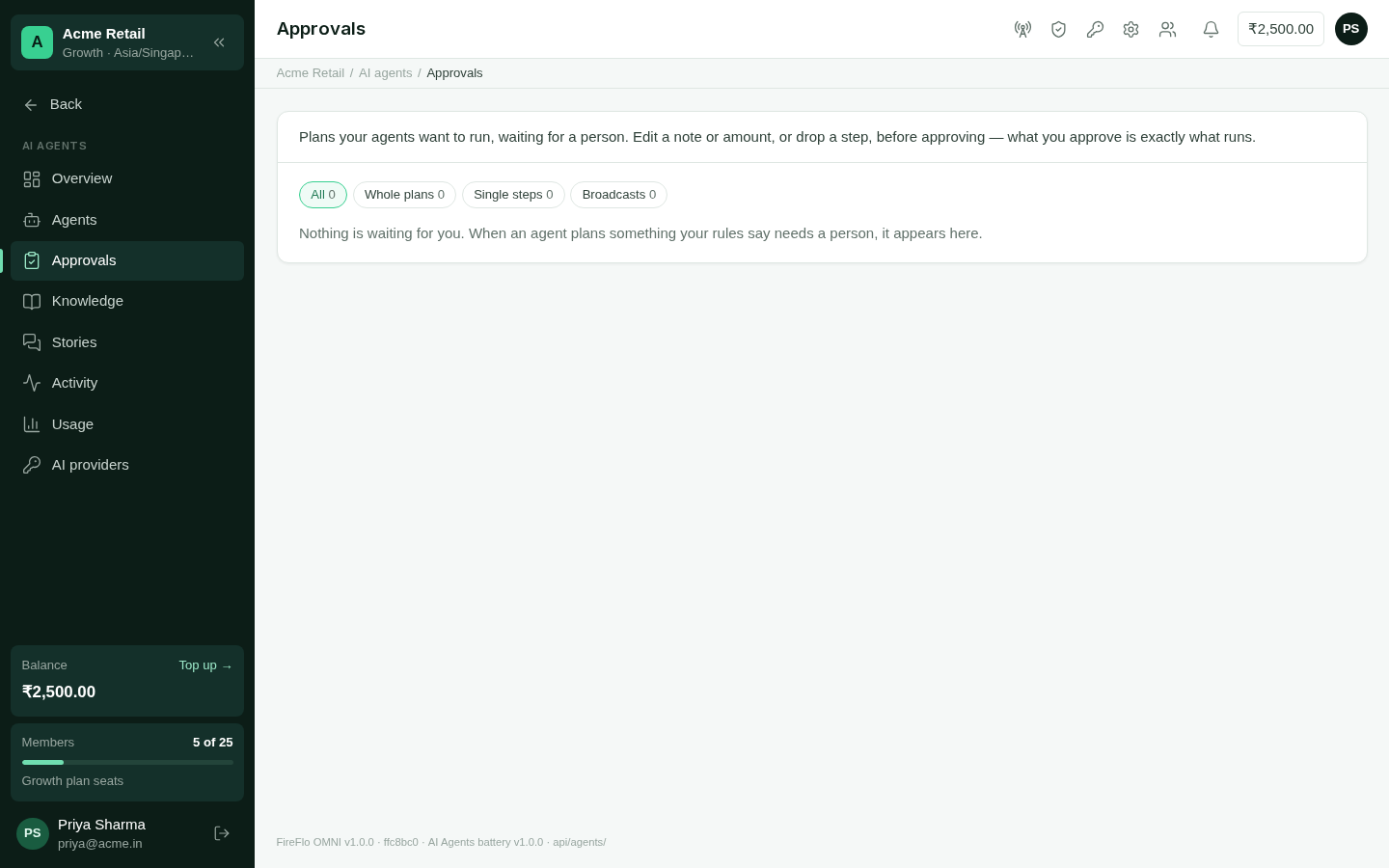
Task: Open the Agents section
Action: 127,220
